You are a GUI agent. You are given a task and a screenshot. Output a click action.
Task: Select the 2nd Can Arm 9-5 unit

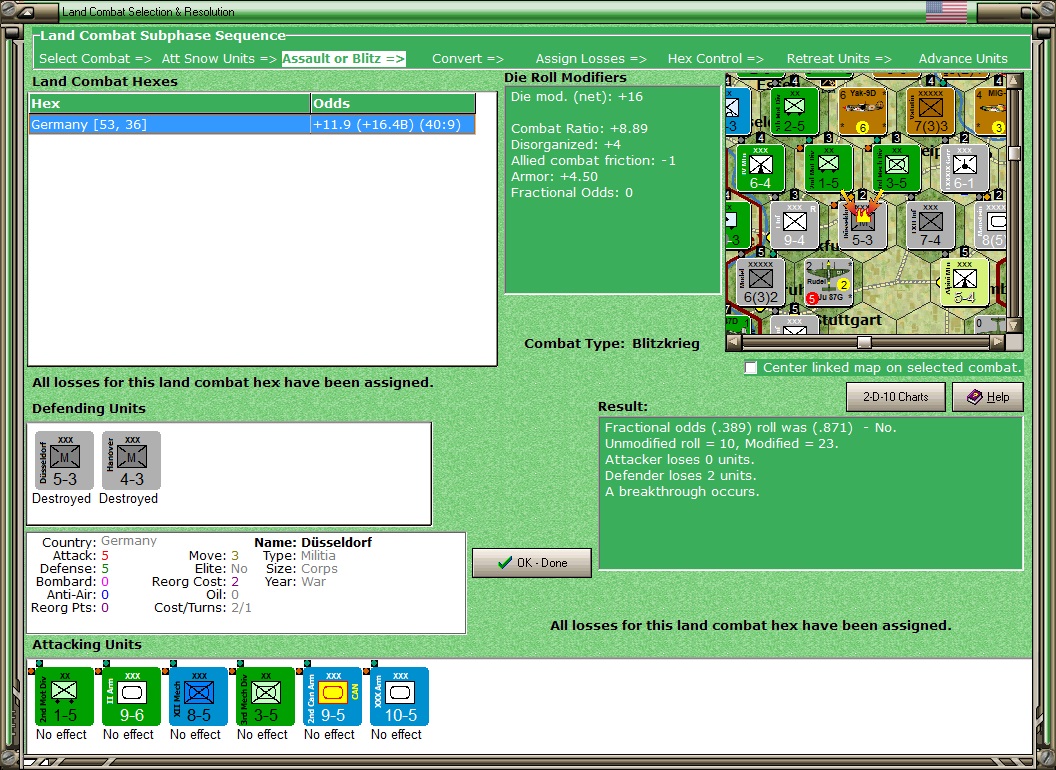click(x=332, y=697)
